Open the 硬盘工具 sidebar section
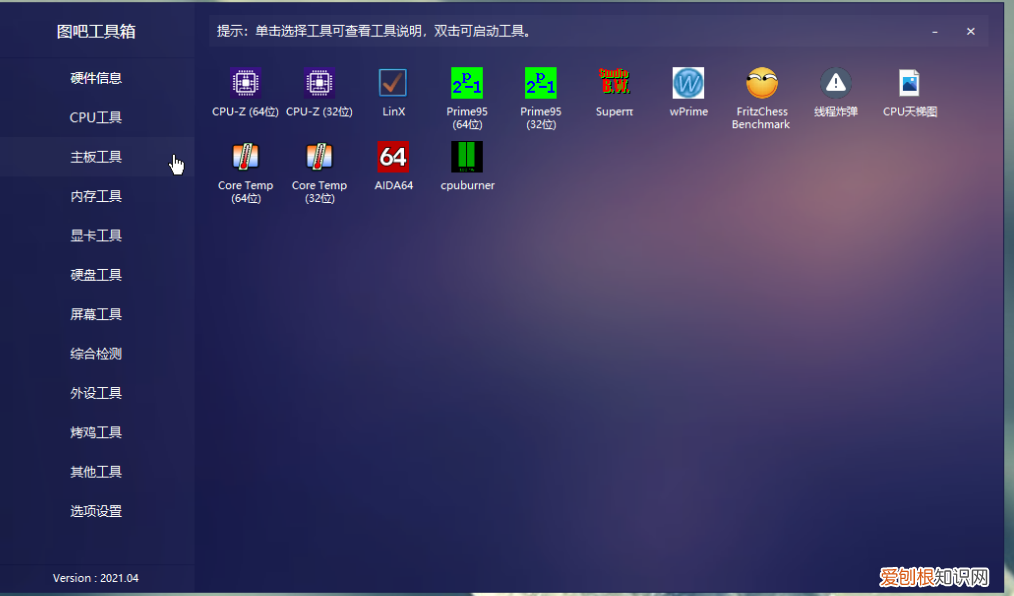The image size is (1014, 596). tap(96, 275)
